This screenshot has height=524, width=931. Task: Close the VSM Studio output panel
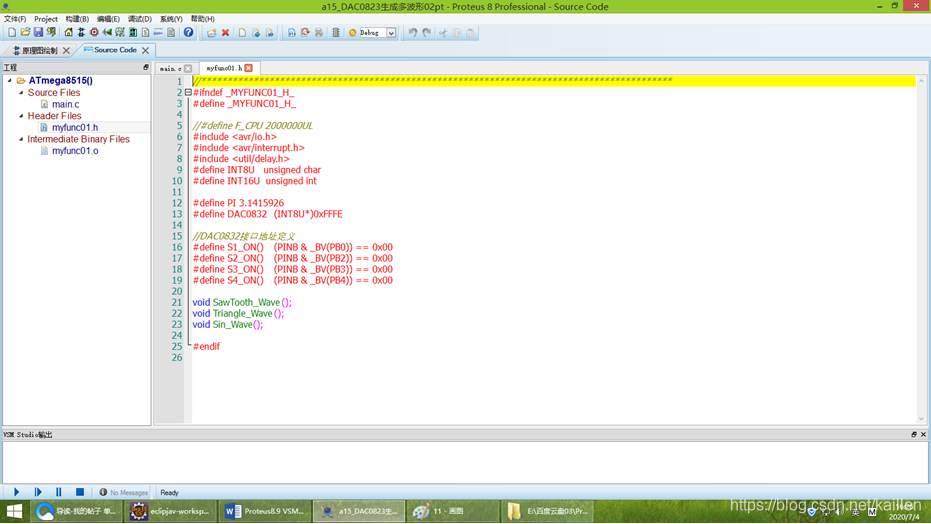point(923,434)
